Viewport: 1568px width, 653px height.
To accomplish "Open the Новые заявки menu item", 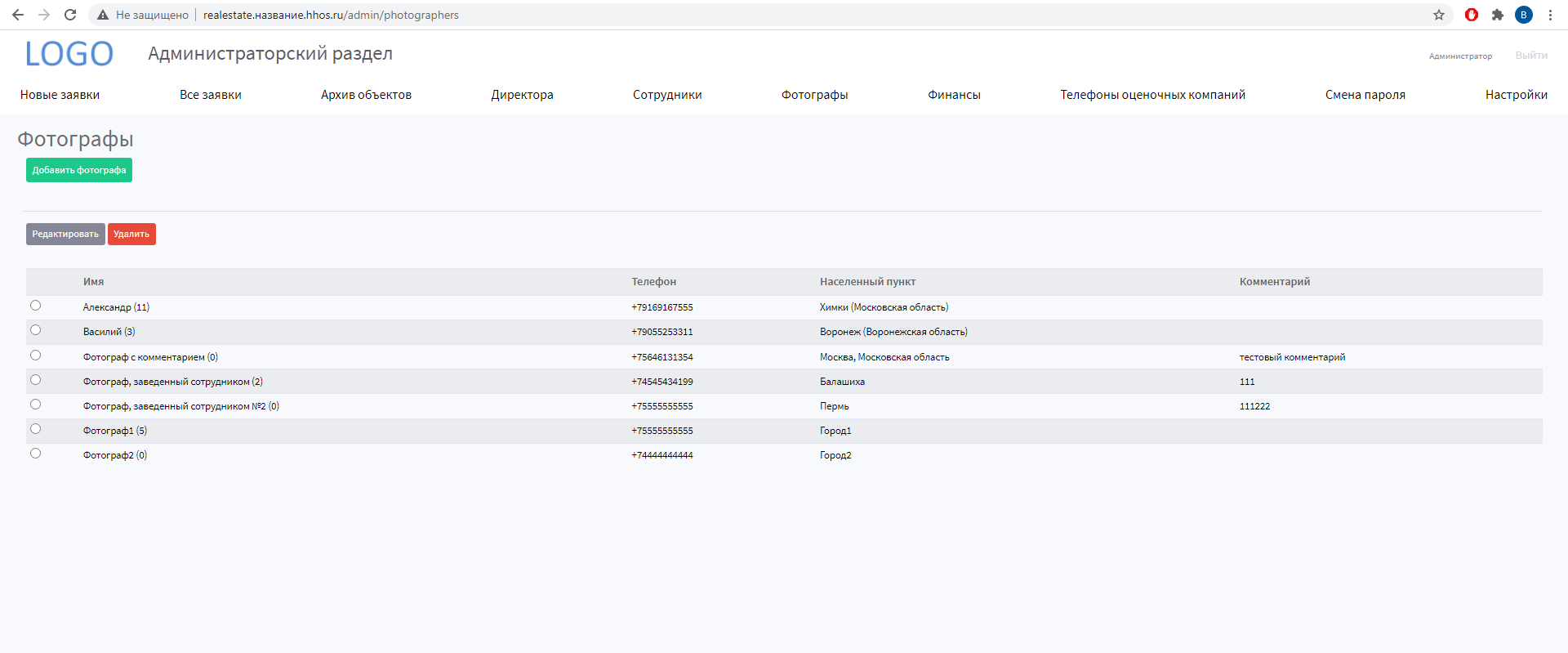I will click(x=60, y=95).
